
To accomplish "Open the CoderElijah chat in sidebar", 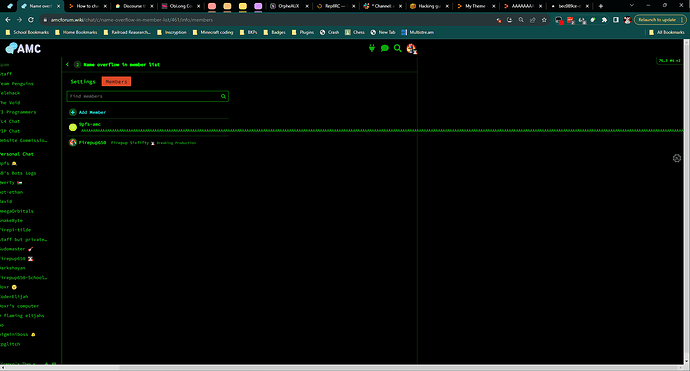I will click(x=14, y=297).
